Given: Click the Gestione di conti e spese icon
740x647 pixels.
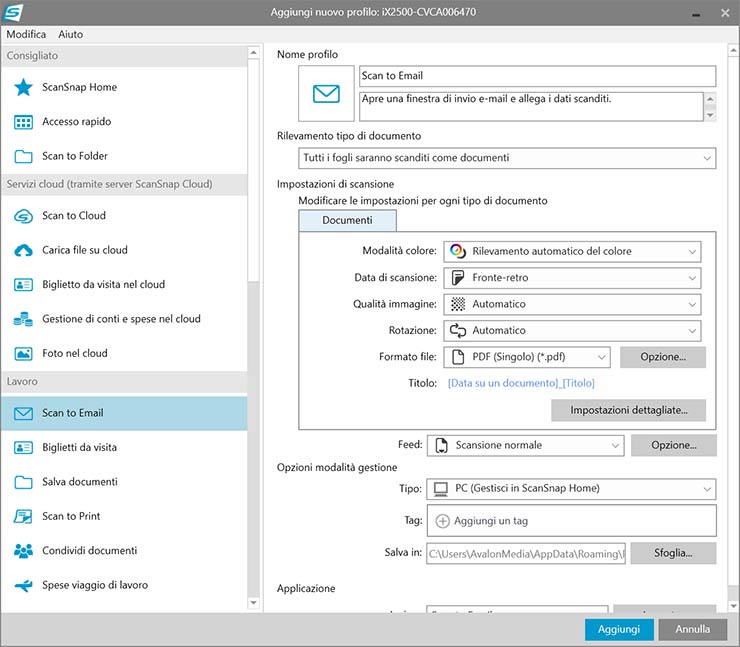Looking at the screenshot, I should pos(23,319).
